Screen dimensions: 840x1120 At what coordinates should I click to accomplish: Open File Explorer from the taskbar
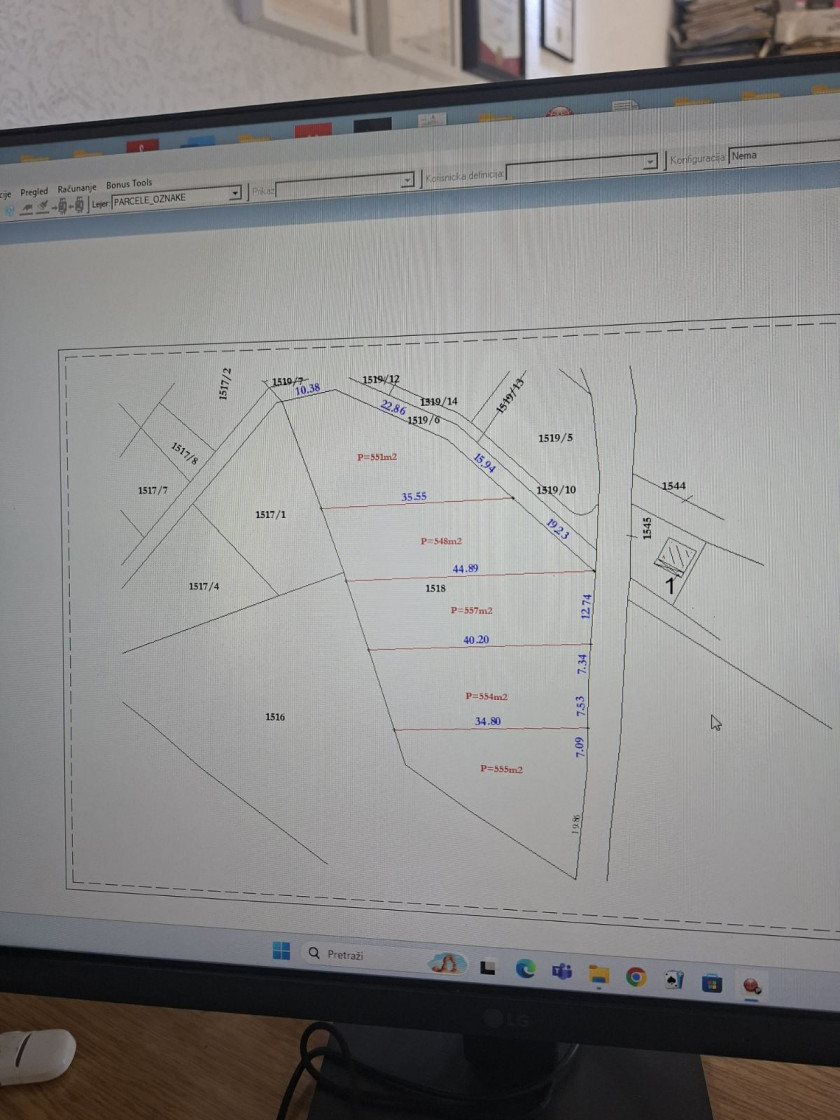598,973
